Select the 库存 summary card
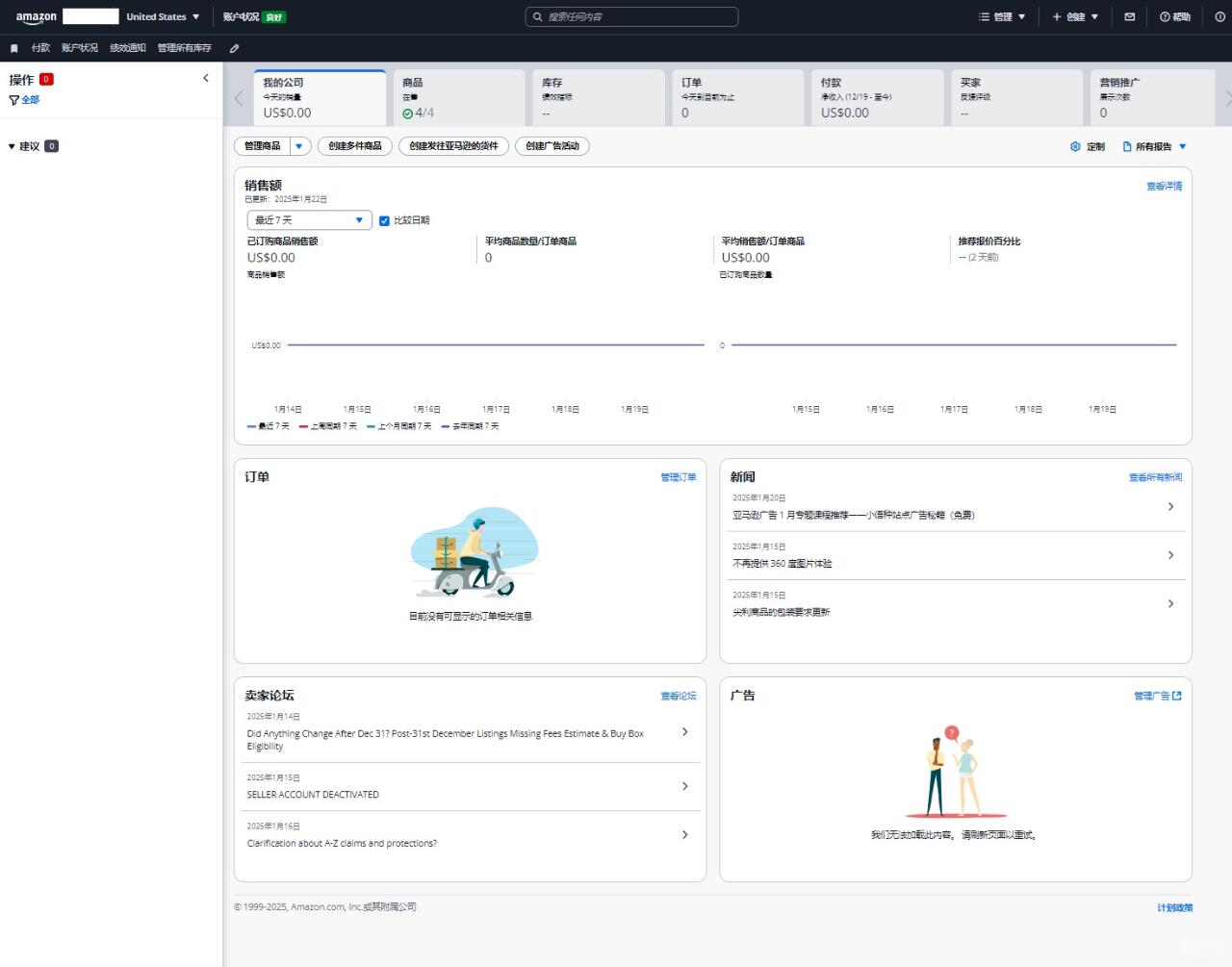 [x=598, y=97]
